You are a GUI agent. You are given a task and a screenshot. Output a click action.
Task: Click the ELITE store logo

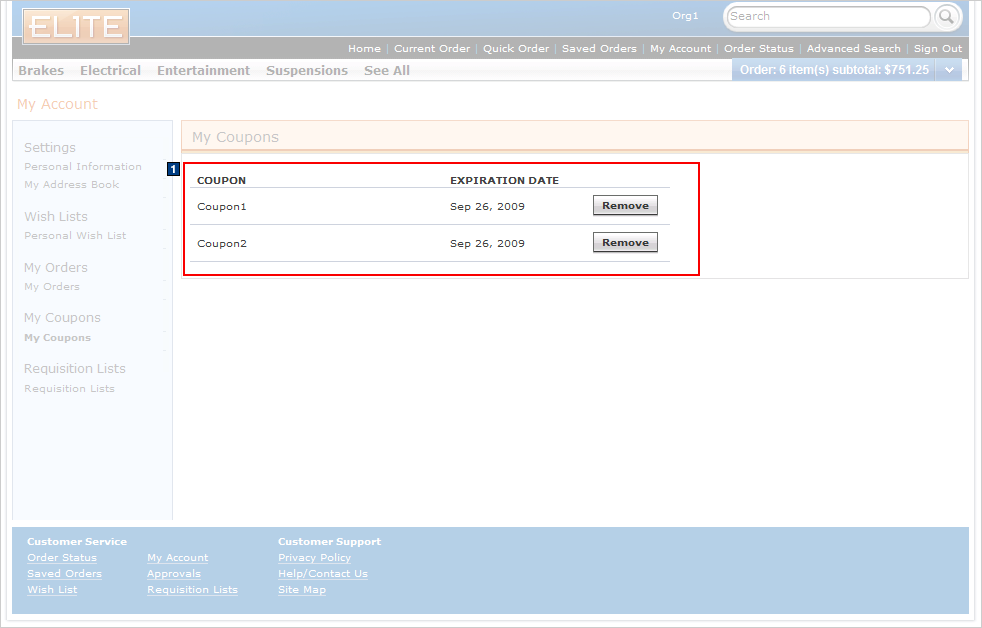[x=76, y=26]
